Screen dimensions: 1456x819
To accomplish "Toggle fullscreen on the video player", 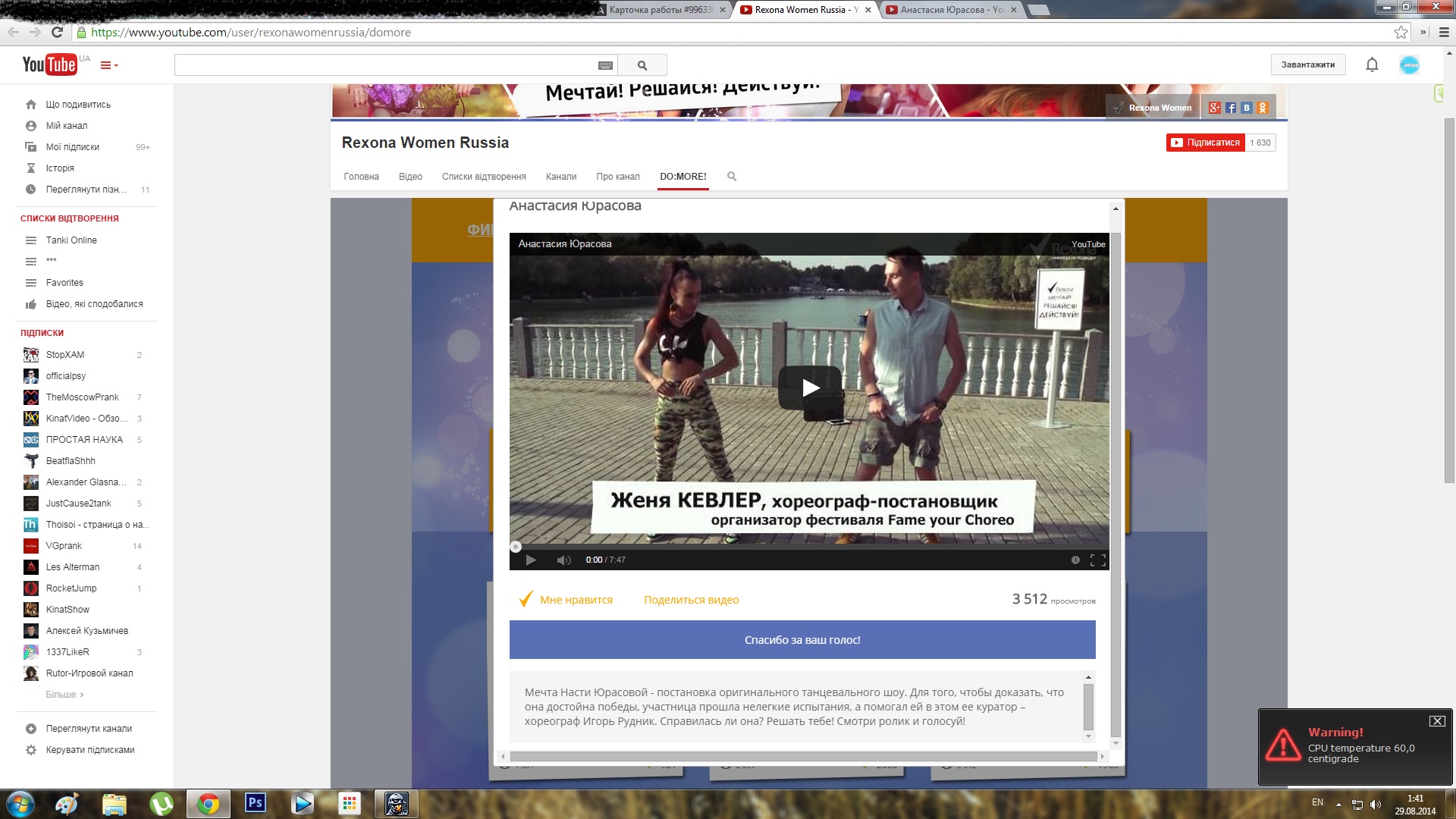I will click(x=1098, y=560).
